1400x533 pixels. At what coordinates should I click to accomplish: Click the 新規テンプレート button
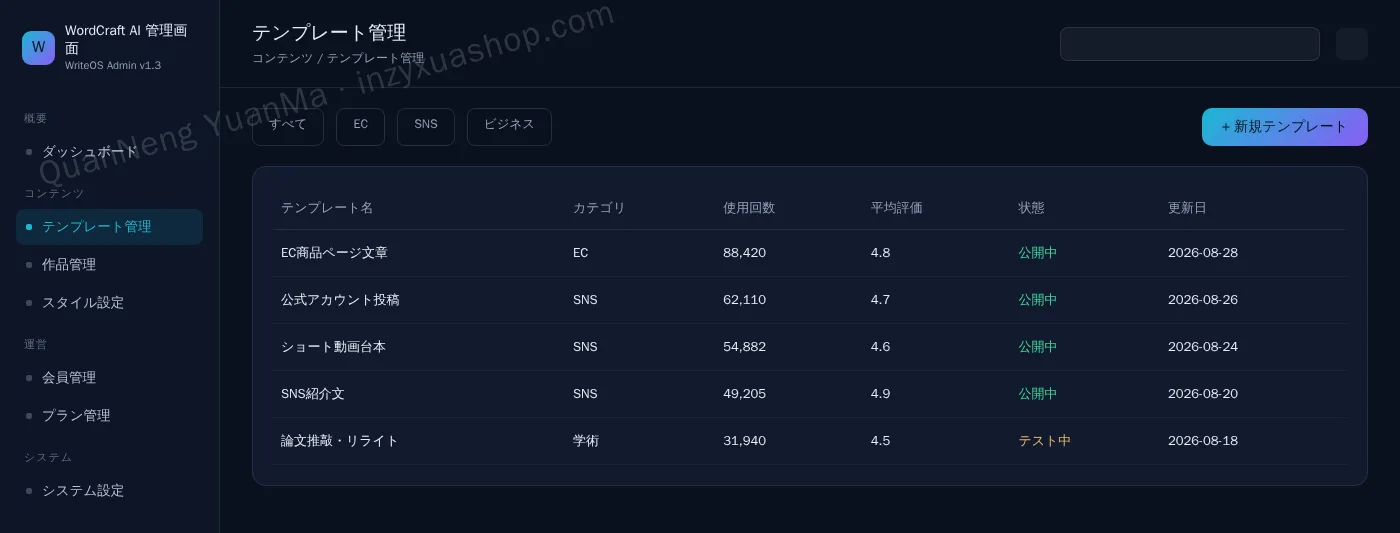tap(1285, 127)
